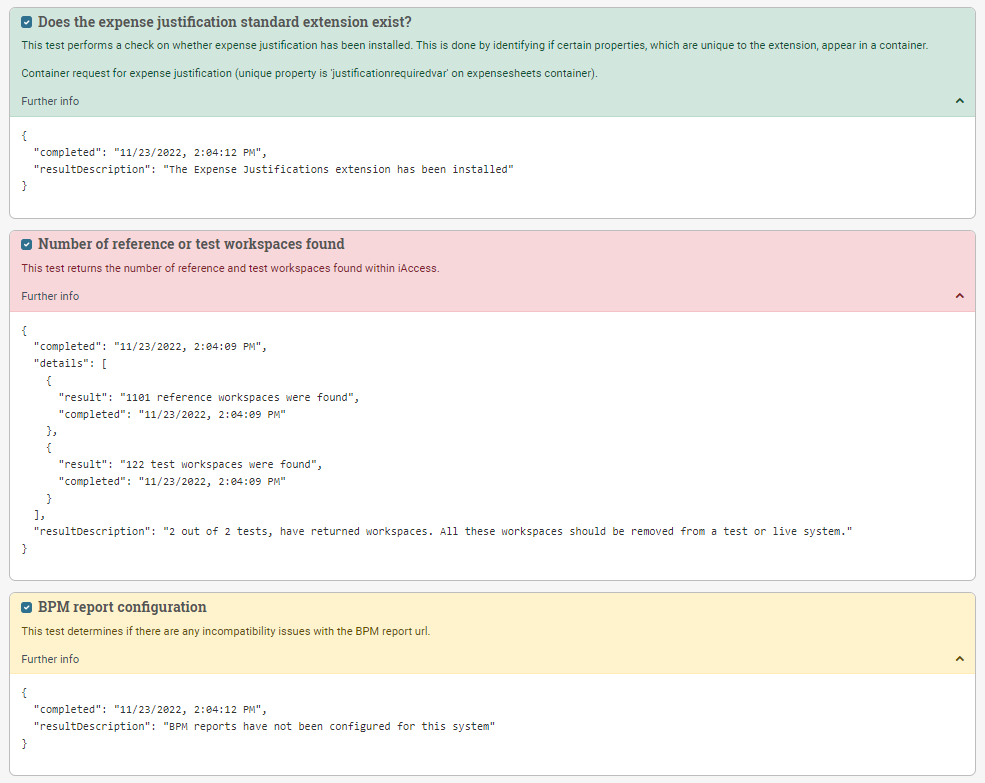Screen dimensions: 985x783
Task: Click the checkmark icon on BPM report header
Action: coord(25,607)
